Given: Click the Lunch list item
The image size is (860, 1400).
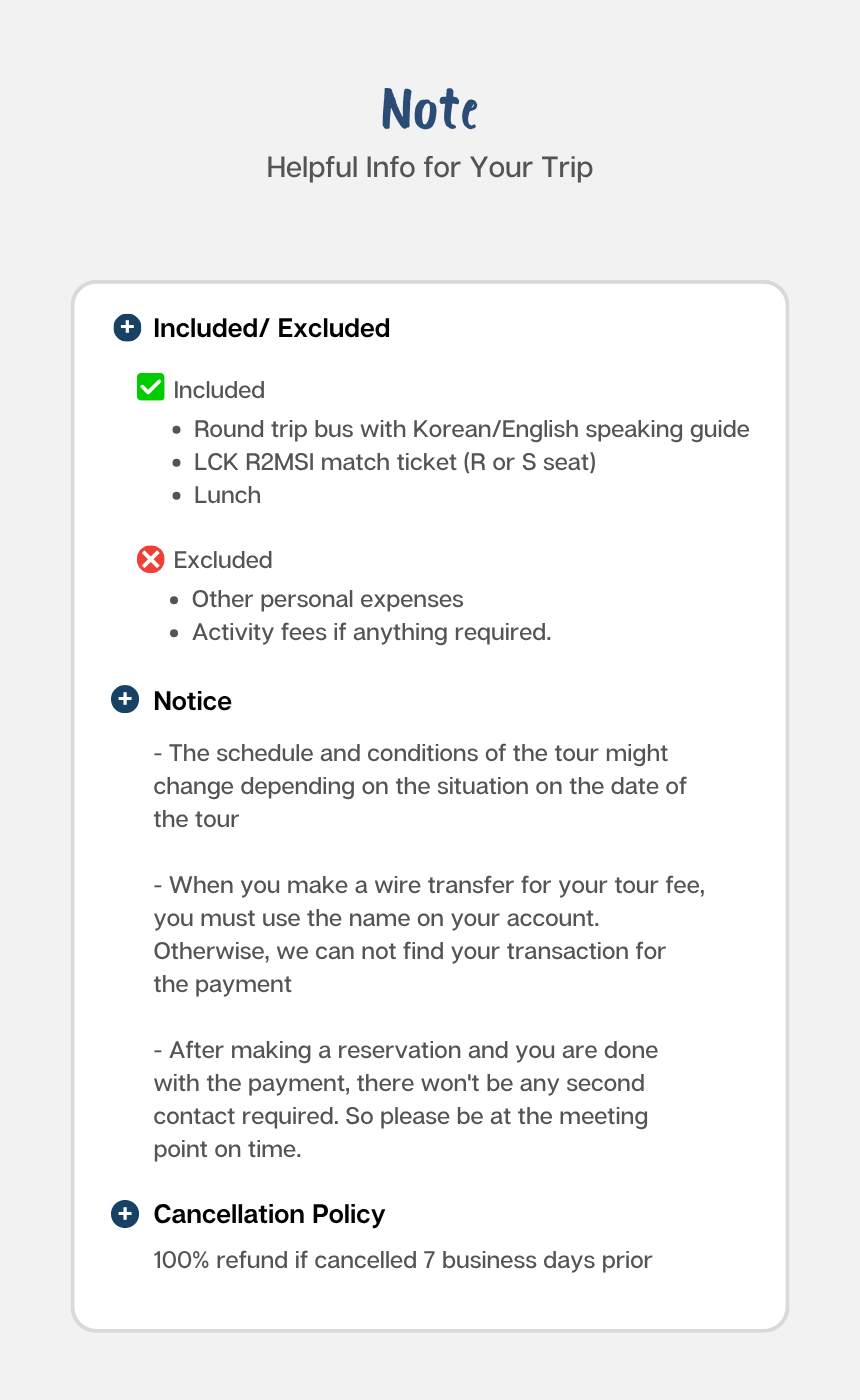Looking at the screenshot, I should click(x=227, y=495).
